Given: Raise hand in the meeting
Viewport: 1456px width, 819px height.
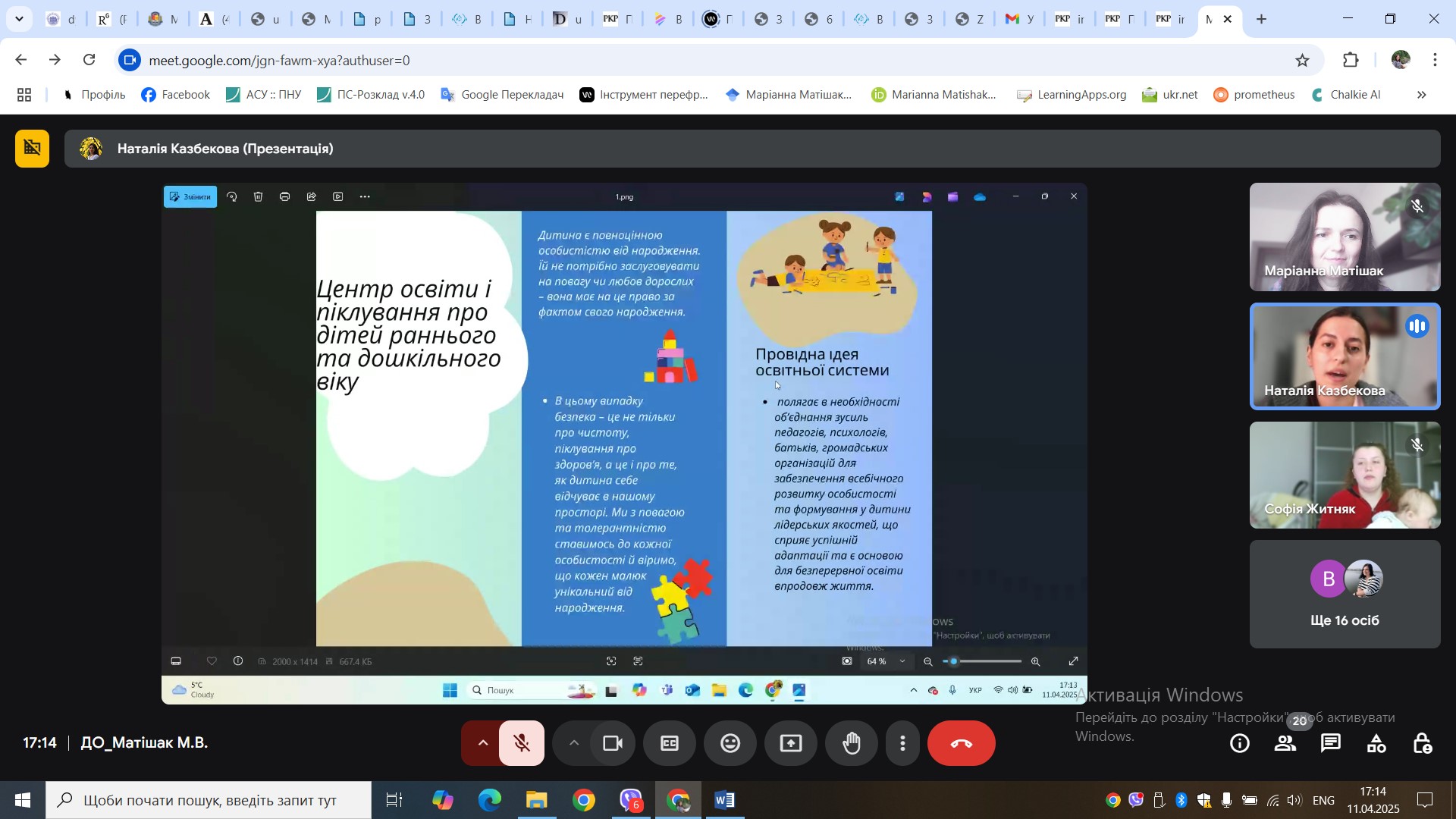Looking at the screenshot, I should coord(852,744).
